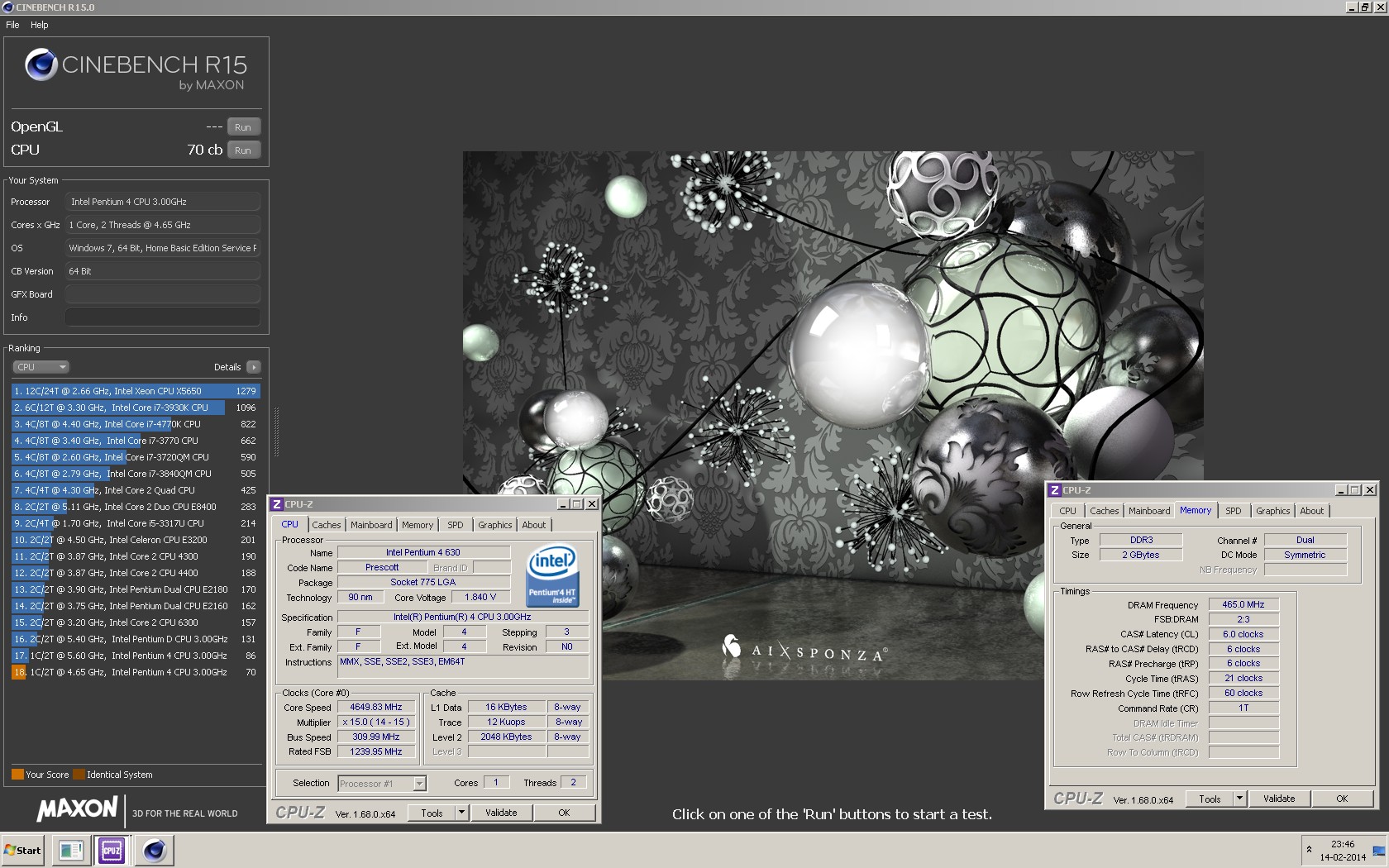The width and height of the screenshot is (1389, 868).
Task: Click the Details arrow icon in Ranking
Action: coord(253,367)
